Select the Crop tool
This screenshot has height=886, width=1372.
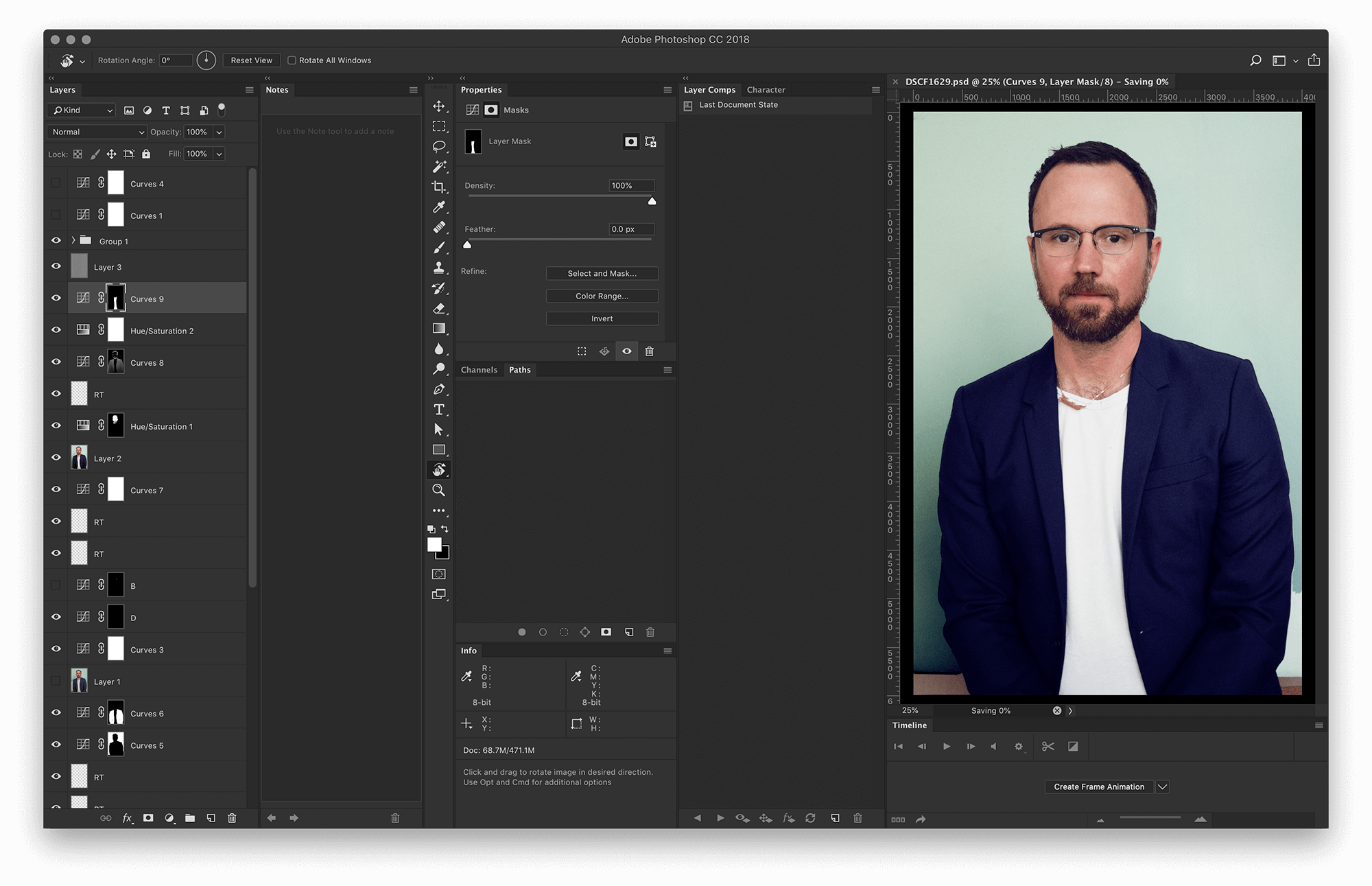click(x=439, y=187)
